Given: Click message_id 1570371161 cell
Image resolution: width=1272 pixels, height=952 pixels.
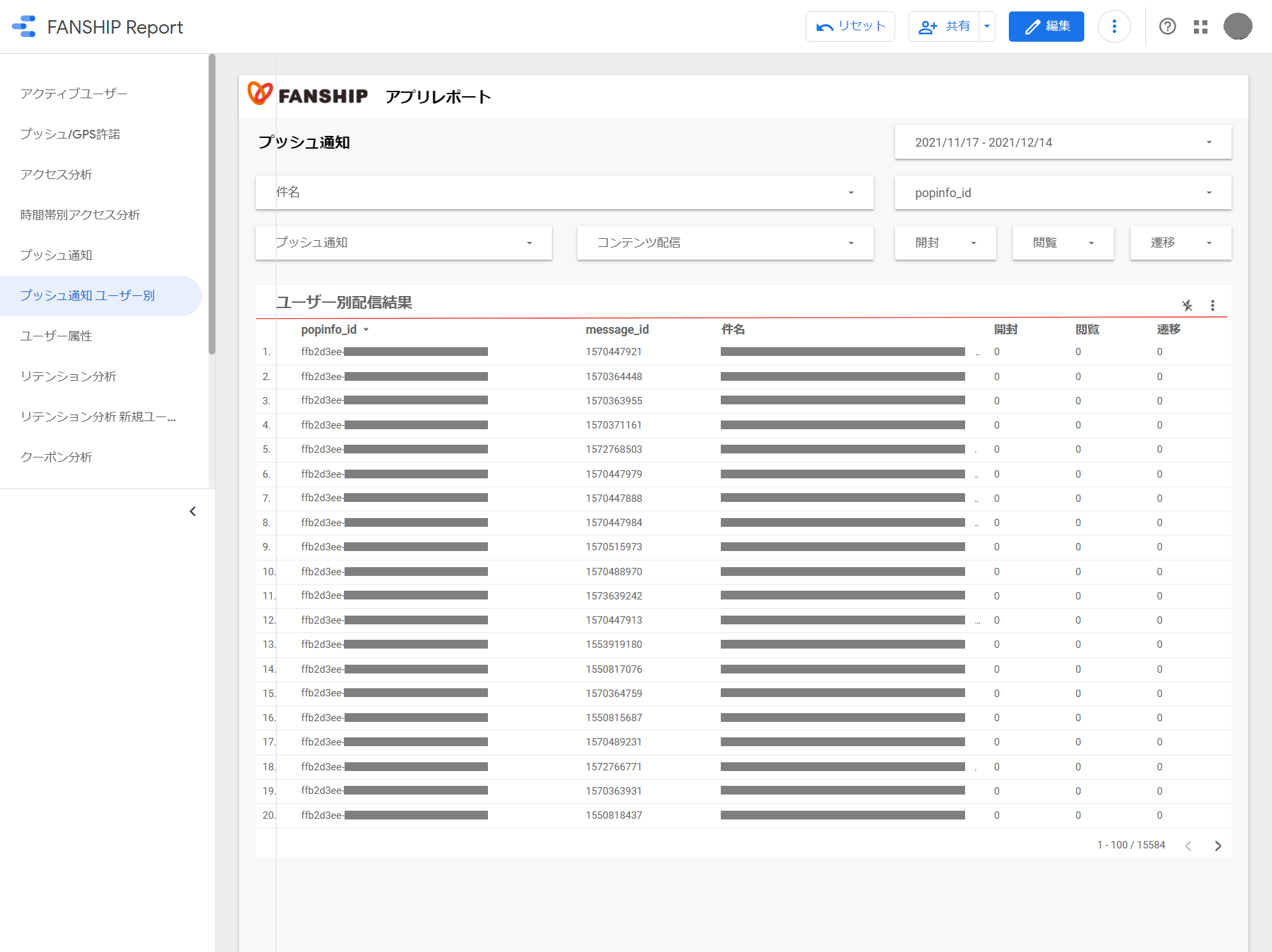Looking at the screenshot, I should coord(614,425).
